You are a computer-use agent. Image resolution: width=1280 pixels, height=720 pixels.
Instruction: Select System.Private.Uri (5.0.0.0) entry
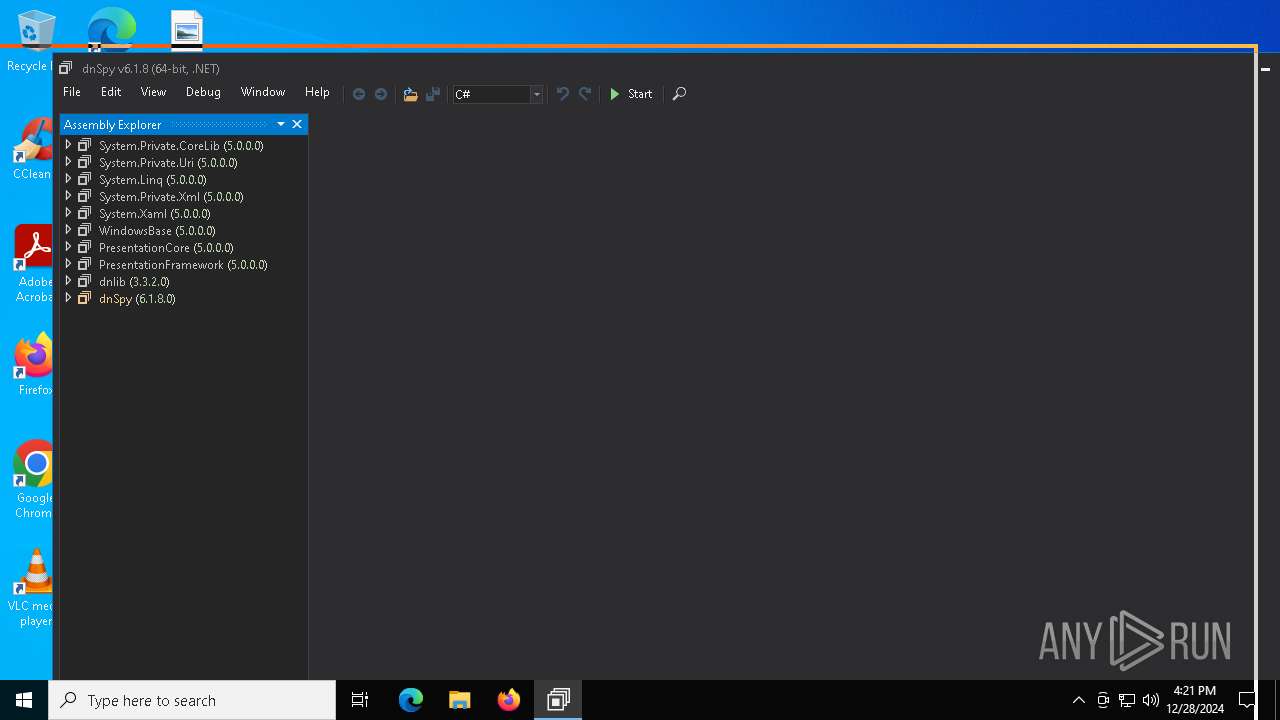(x=168, y=163)
